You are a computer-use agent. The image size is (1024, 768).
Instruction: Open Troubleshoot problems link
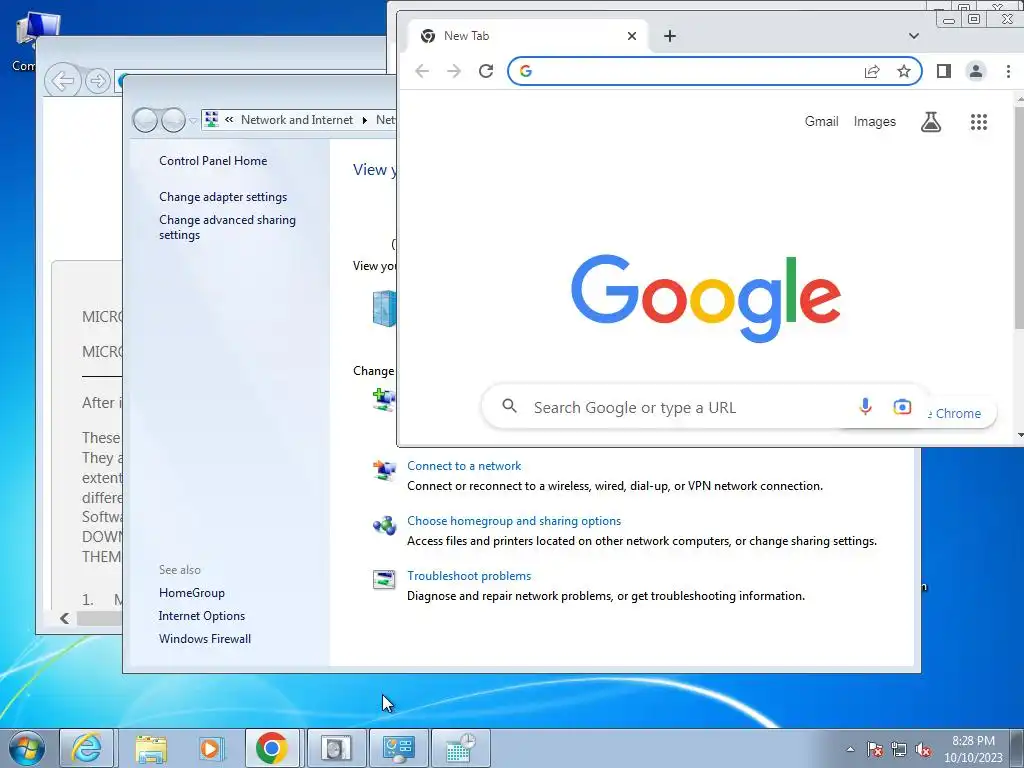[x=469, y=575]
